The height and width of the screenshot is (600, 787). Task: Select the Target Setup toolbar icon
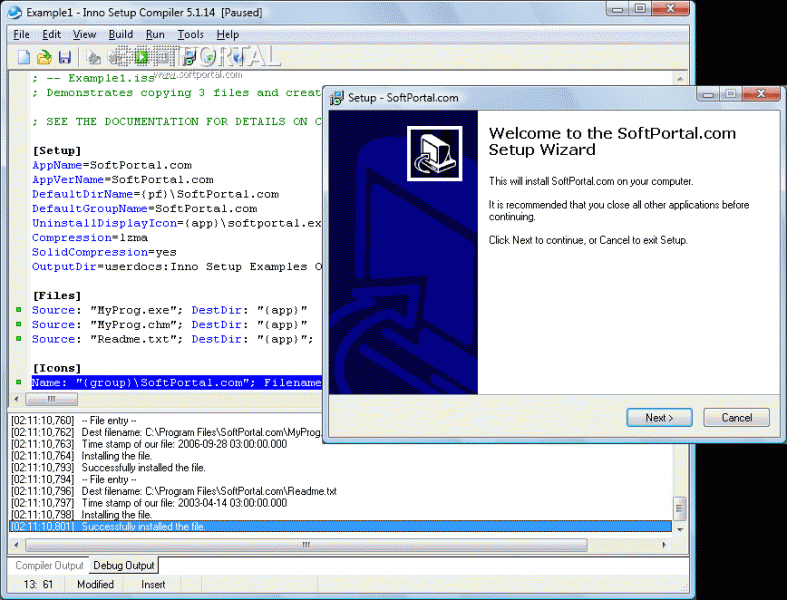pos(189,58)
